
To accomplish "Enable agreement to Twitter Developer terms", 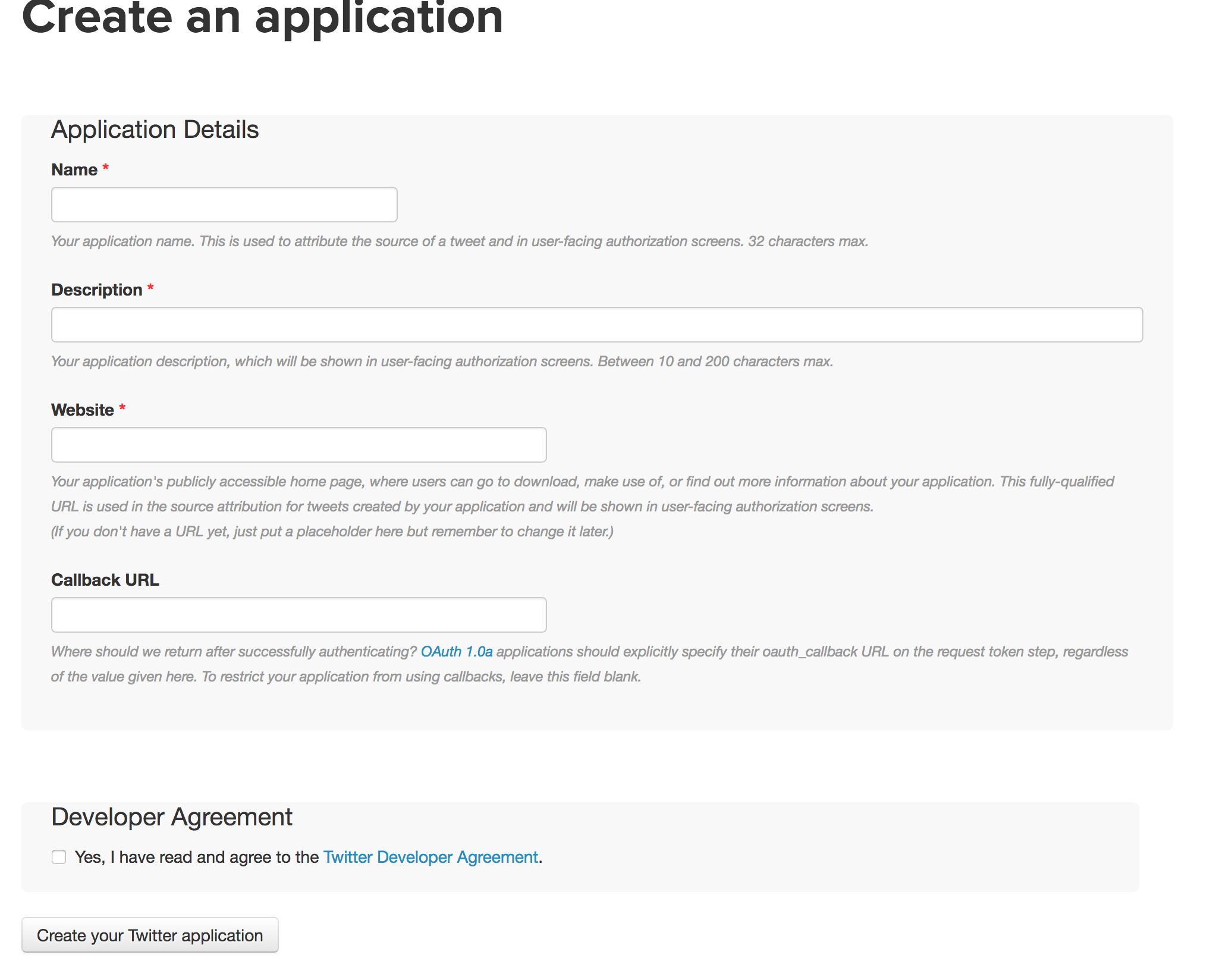I will [59, 857].
